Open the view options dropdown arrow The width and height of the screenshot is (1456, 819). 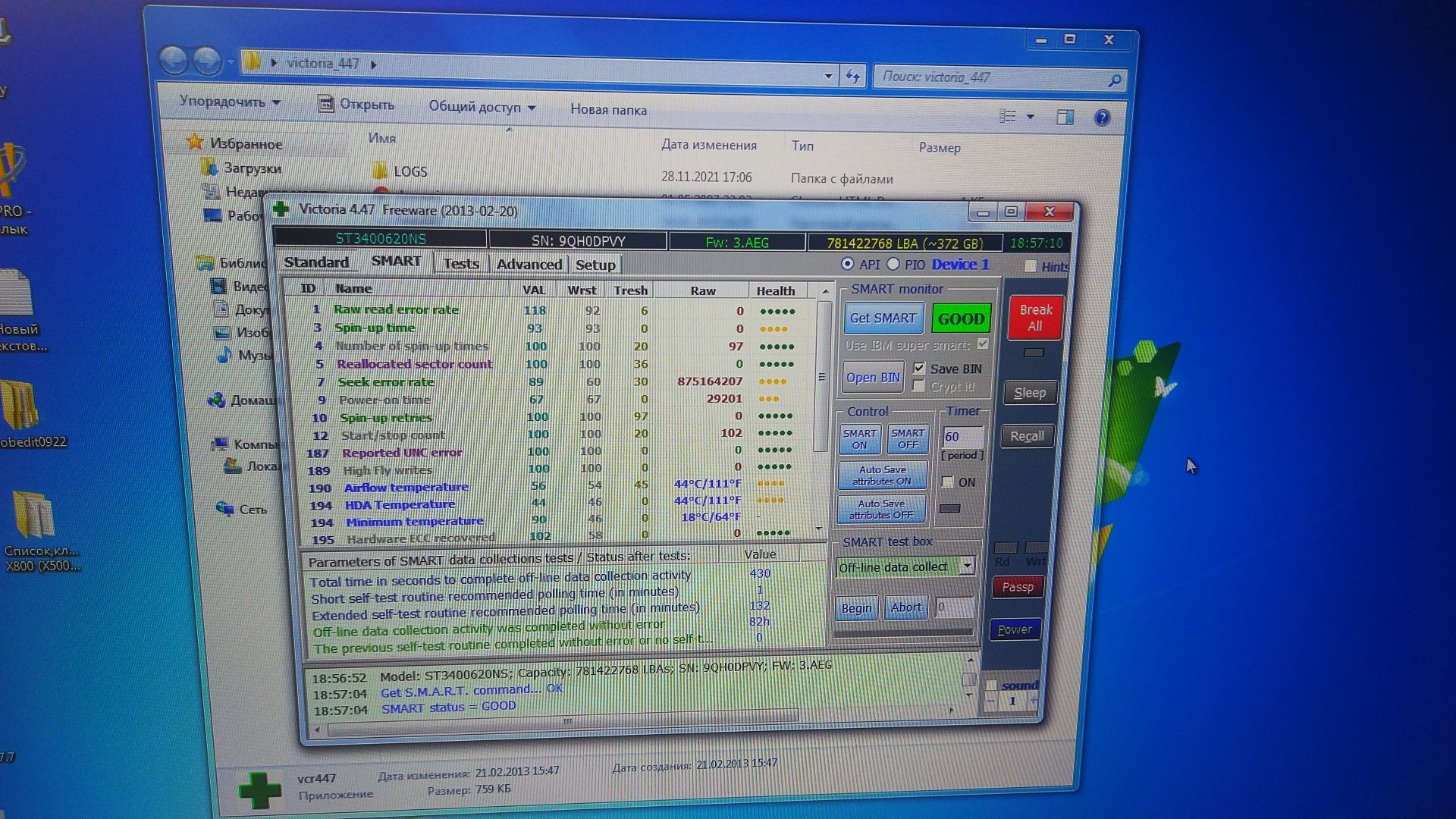(x=1030, y=117)
